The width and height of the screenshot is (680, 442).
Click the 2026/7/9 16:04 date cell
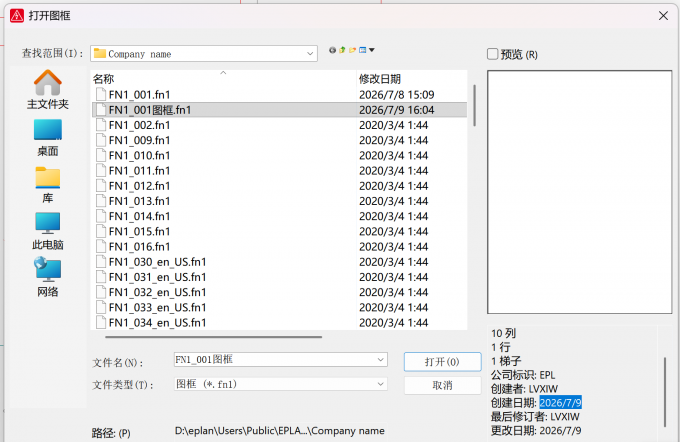[396, 110]
